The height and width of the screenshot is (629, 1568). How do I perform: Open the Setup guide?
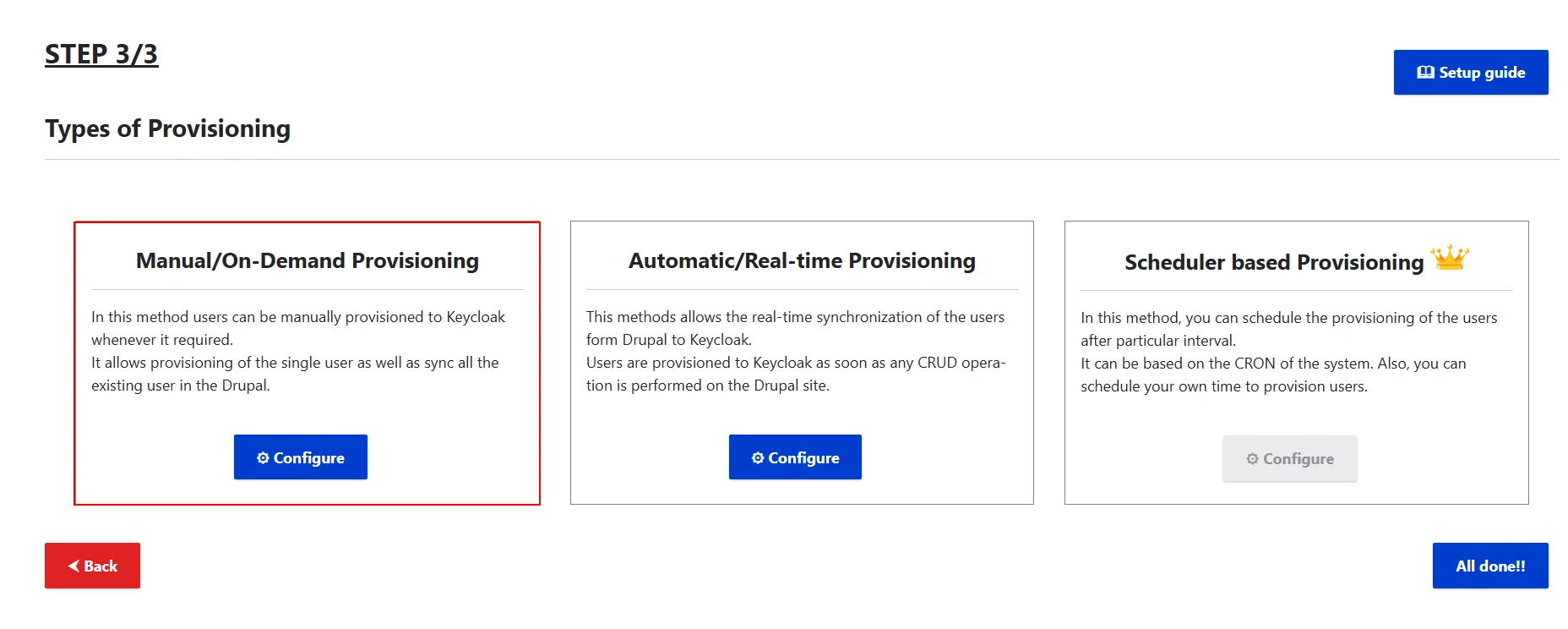click(1471, 72)
